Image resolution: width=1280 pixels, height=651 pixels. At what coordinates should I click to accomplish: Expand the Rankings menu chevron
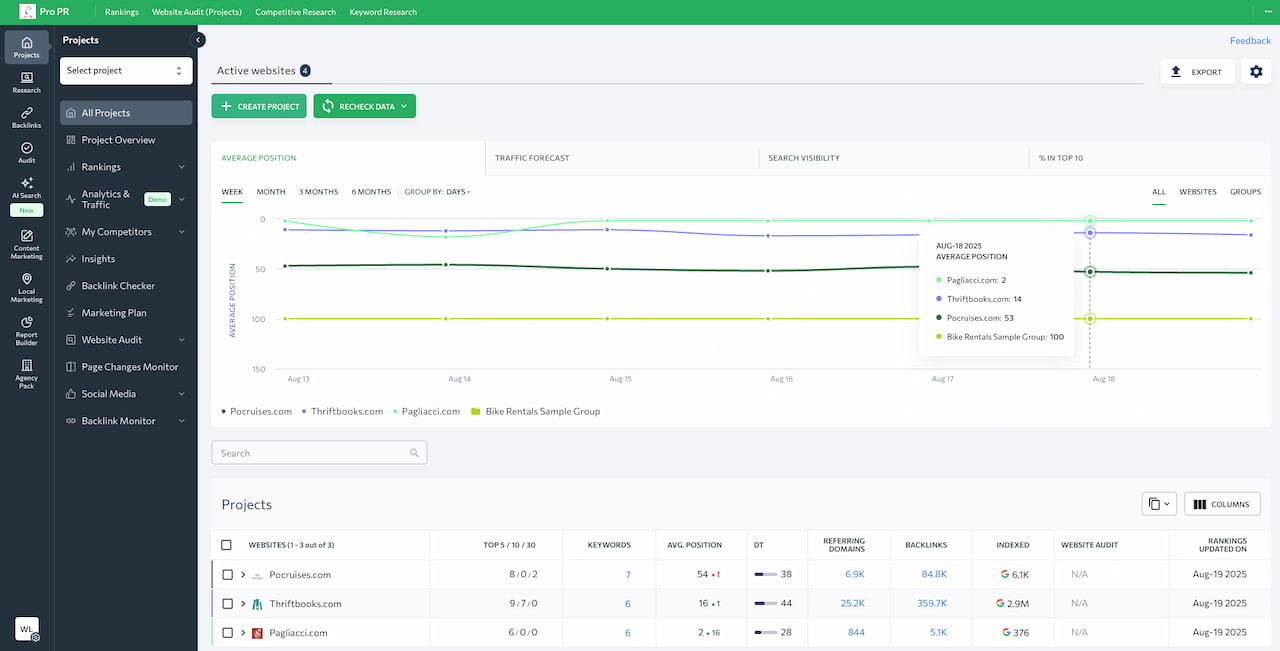pyautogui.click(x=181, y=167)
